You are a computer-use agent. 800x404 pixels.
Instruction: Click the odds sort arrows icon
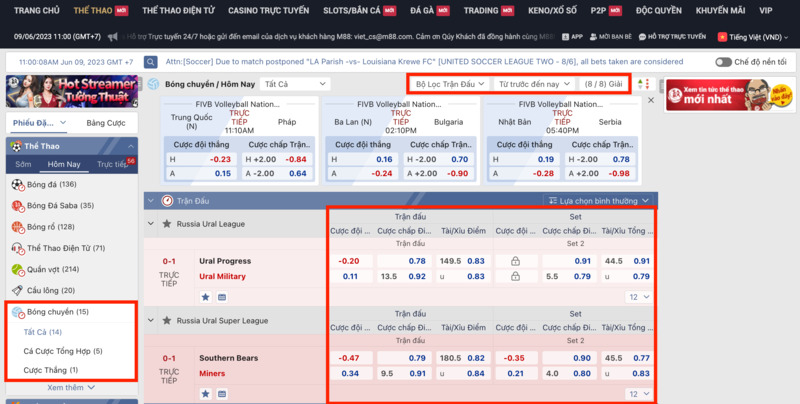tap(643, 84)
